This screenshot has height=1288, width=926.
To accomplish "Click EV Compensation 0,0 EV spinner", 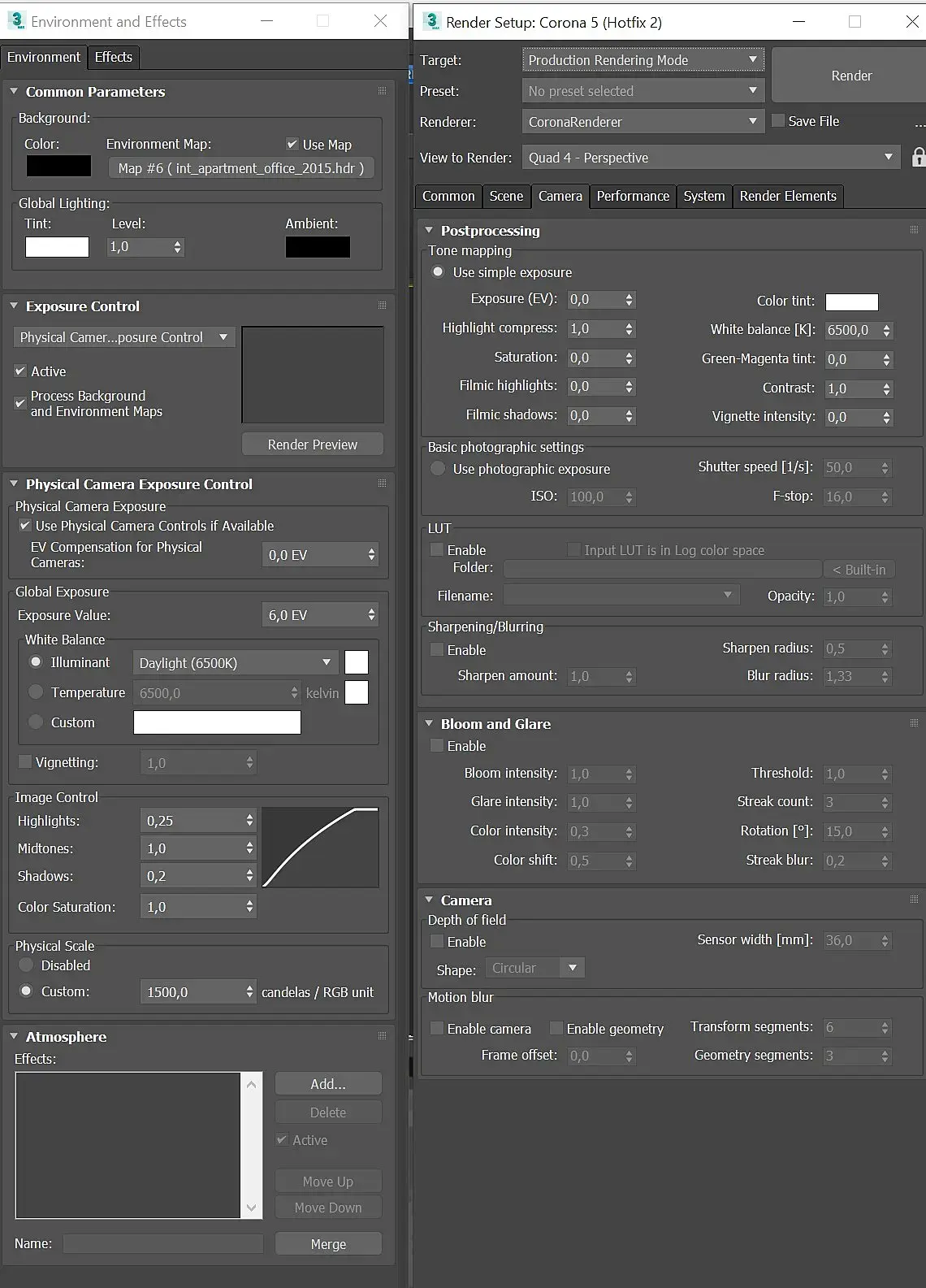I will pyautogui.click(x=371, y=555).
